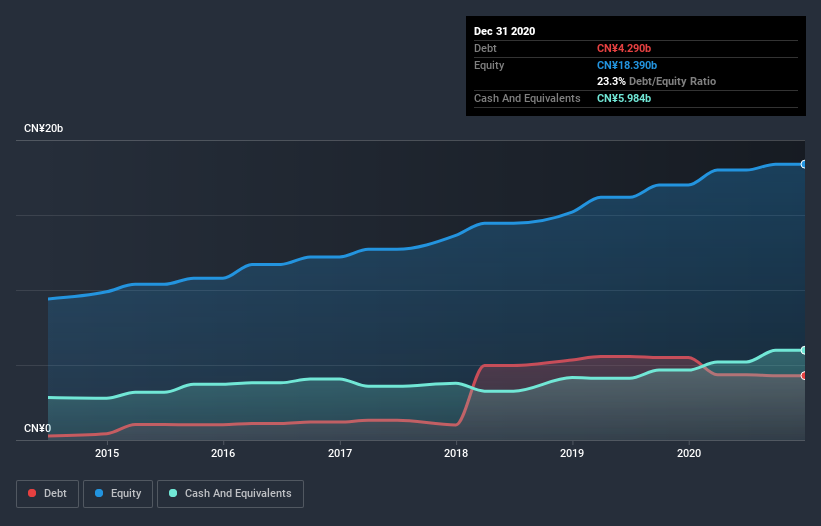Toggle the Equity series legend button

point(118,494)
